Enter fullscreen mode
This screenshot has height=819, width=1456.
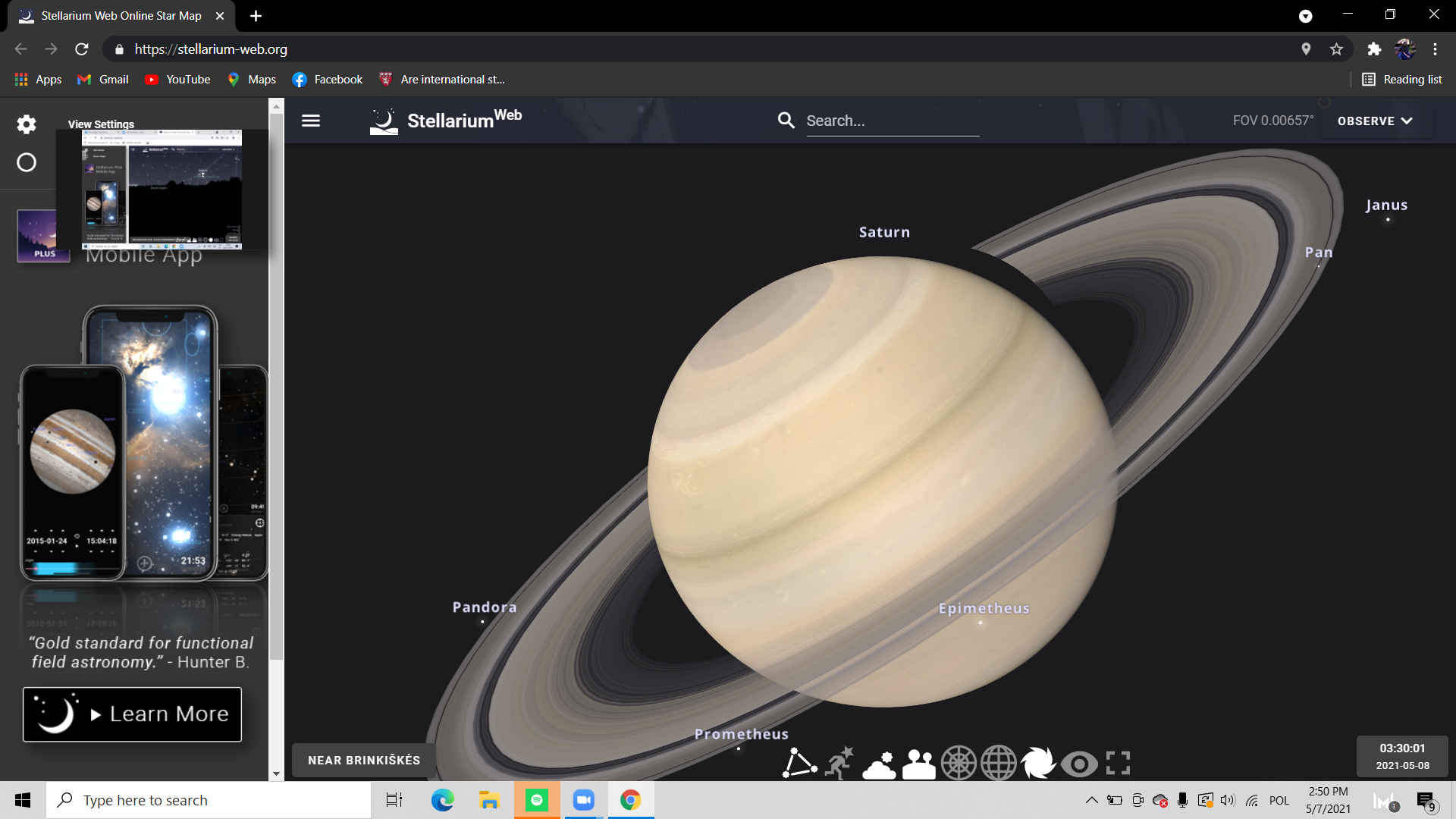click(1118, 763)
